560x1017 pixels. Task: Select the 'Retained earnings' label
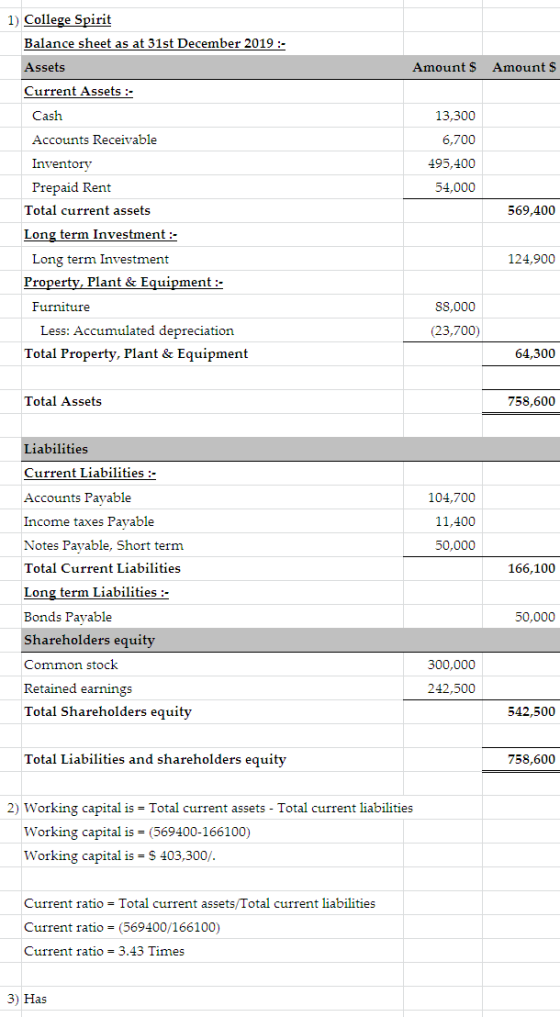(x=78, y=689)
